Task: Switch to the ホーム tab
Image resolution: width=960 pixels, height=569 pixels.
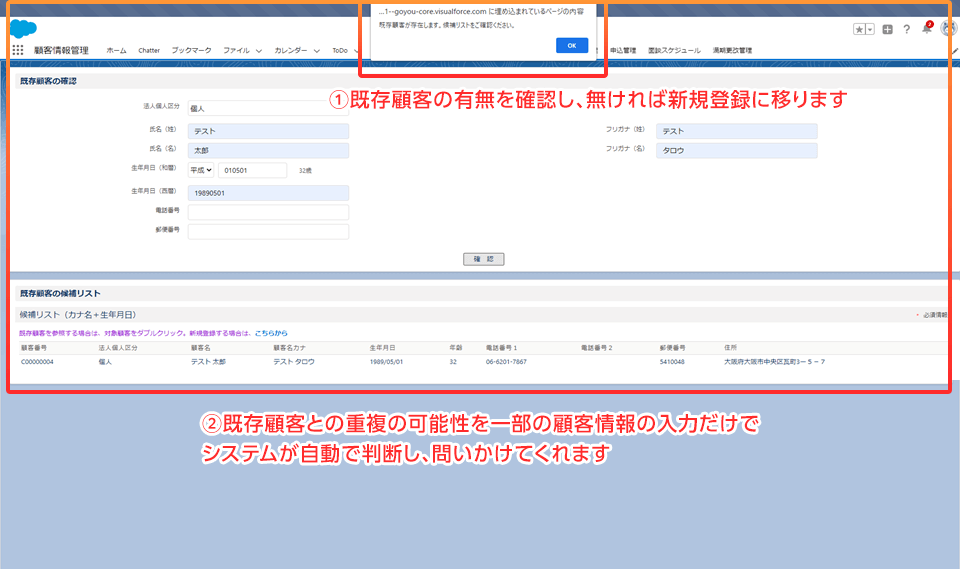Action: [x=116, y=50]
